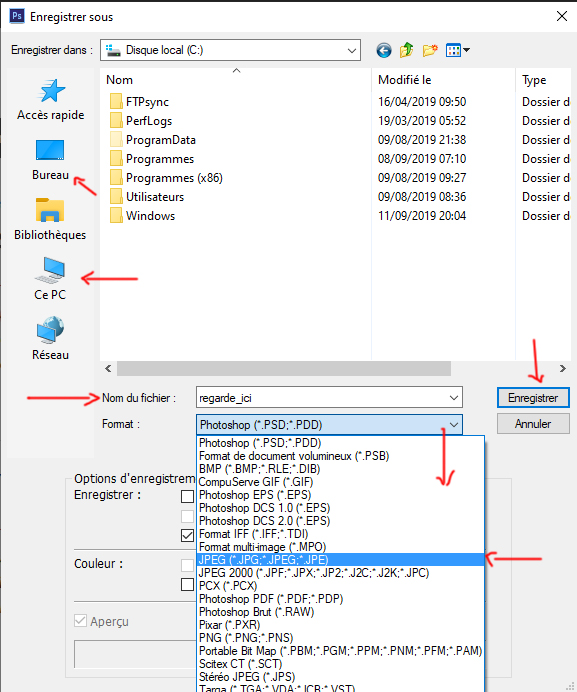Image resolution: width=577 pixels, height=692 pixels.
Task: Open the Nom du fichier dropdown arrow
Action: [454, 398]
